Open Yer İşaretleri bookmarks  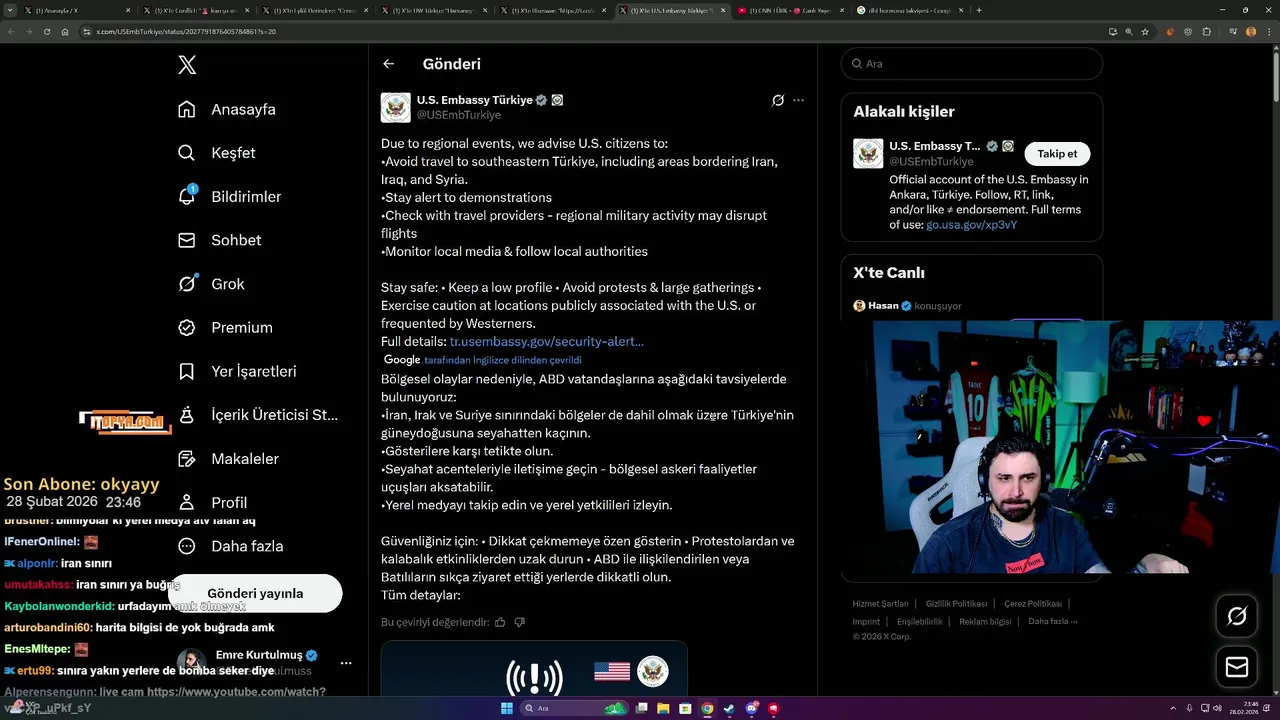coord(236,371)
